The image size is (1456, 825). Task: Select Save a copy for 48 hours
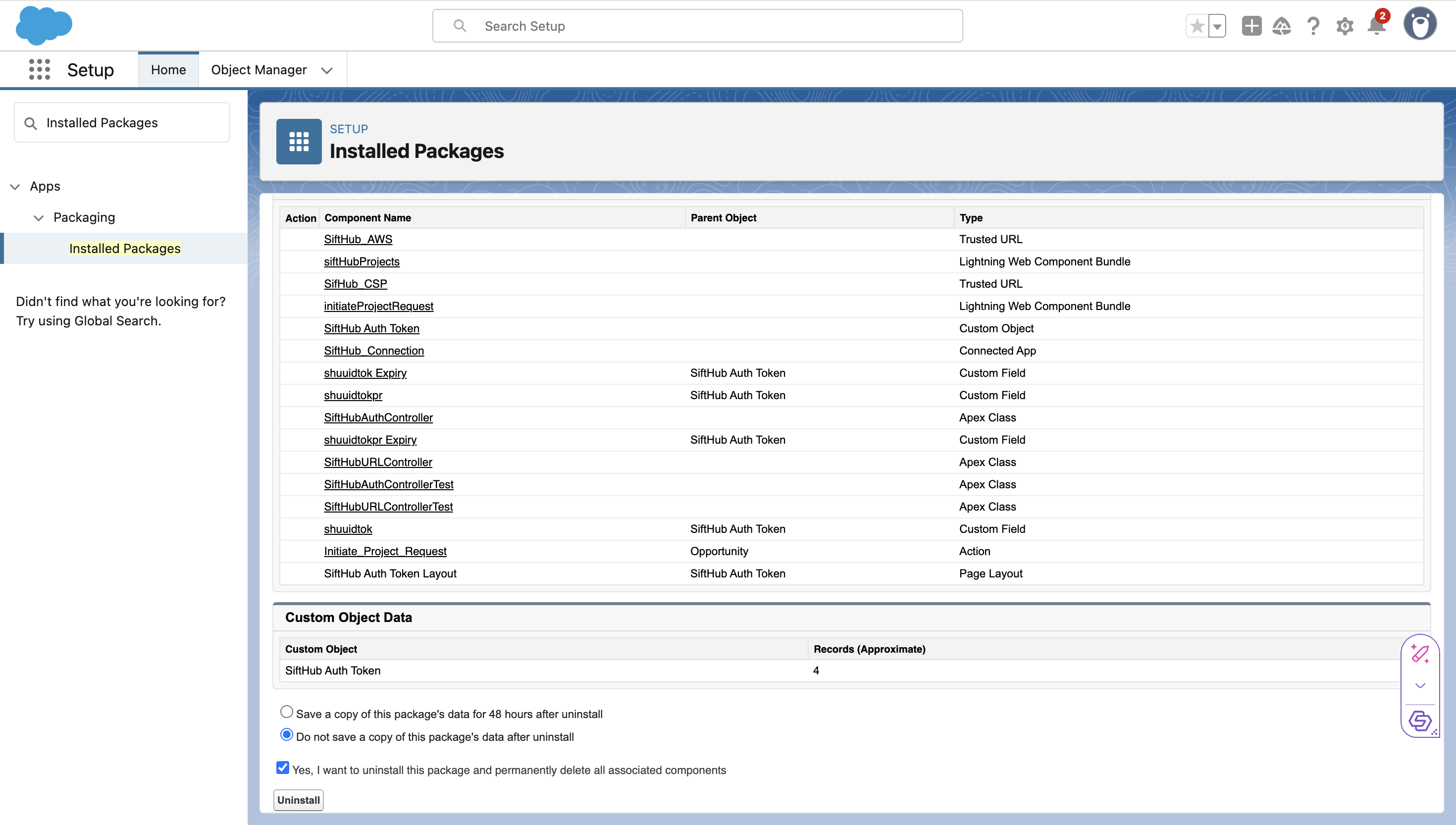(x=287, y=712)
